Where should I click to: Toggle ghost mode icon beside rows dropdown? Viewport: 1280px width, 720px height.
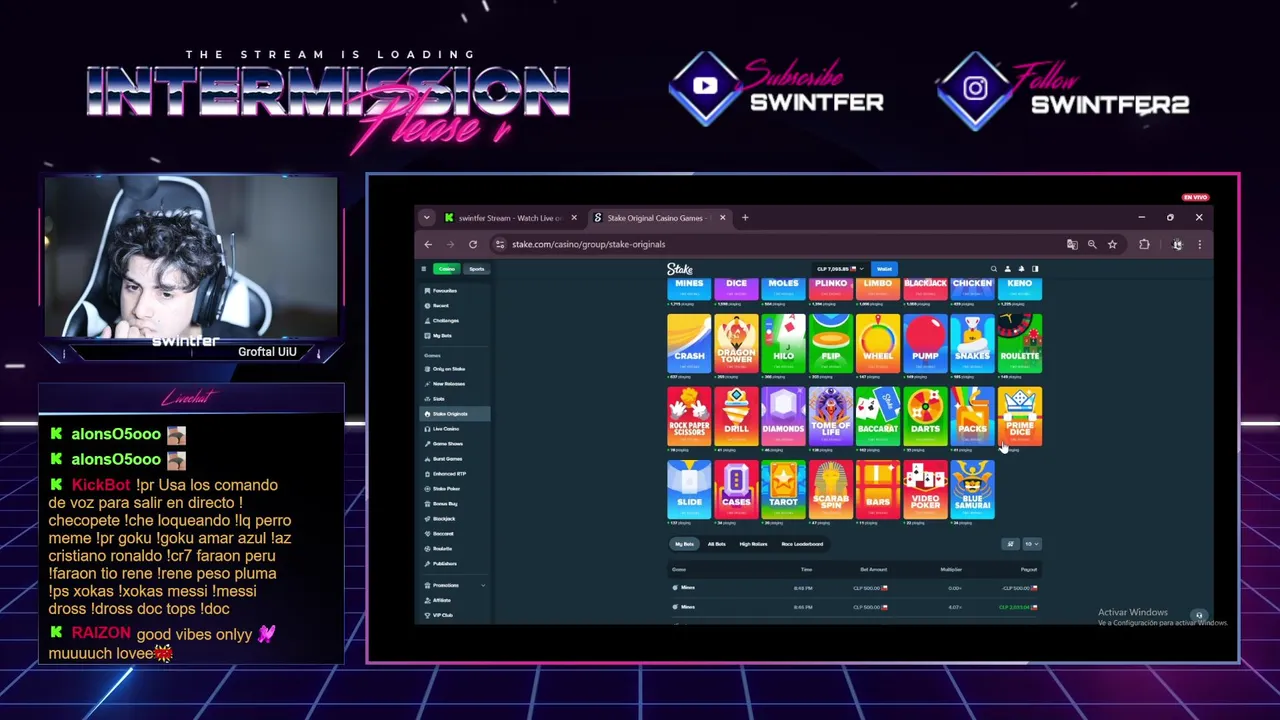pyautogui.click(x=1010, y=544)
